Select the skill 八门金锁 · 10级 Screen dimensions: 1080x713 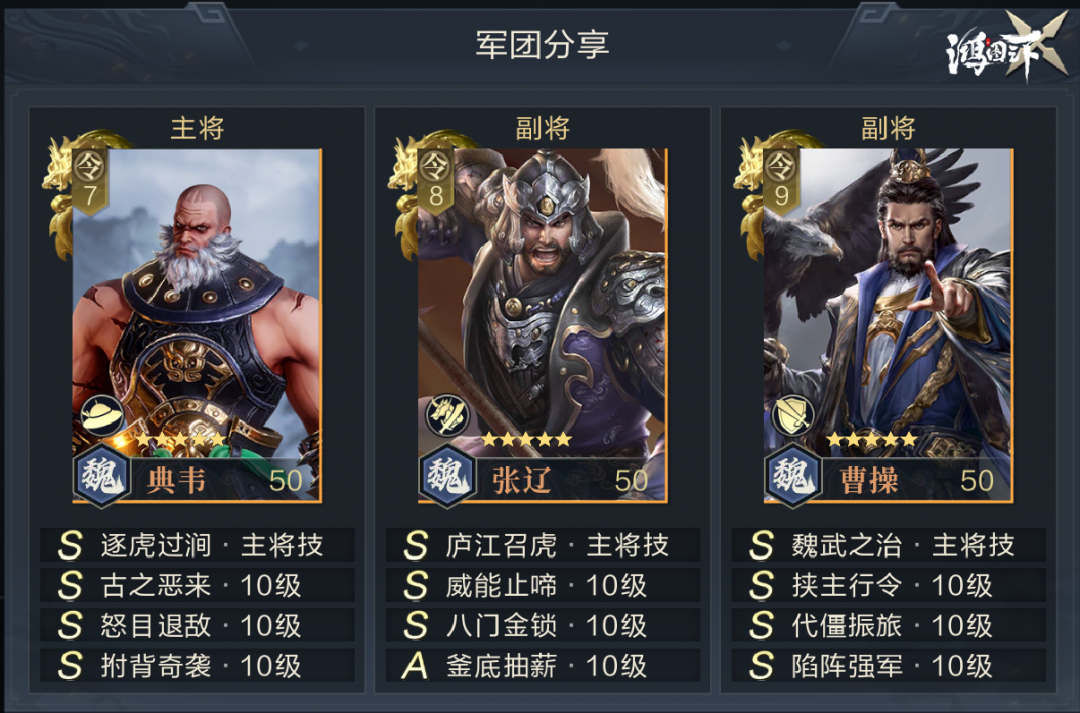(543, 625)
